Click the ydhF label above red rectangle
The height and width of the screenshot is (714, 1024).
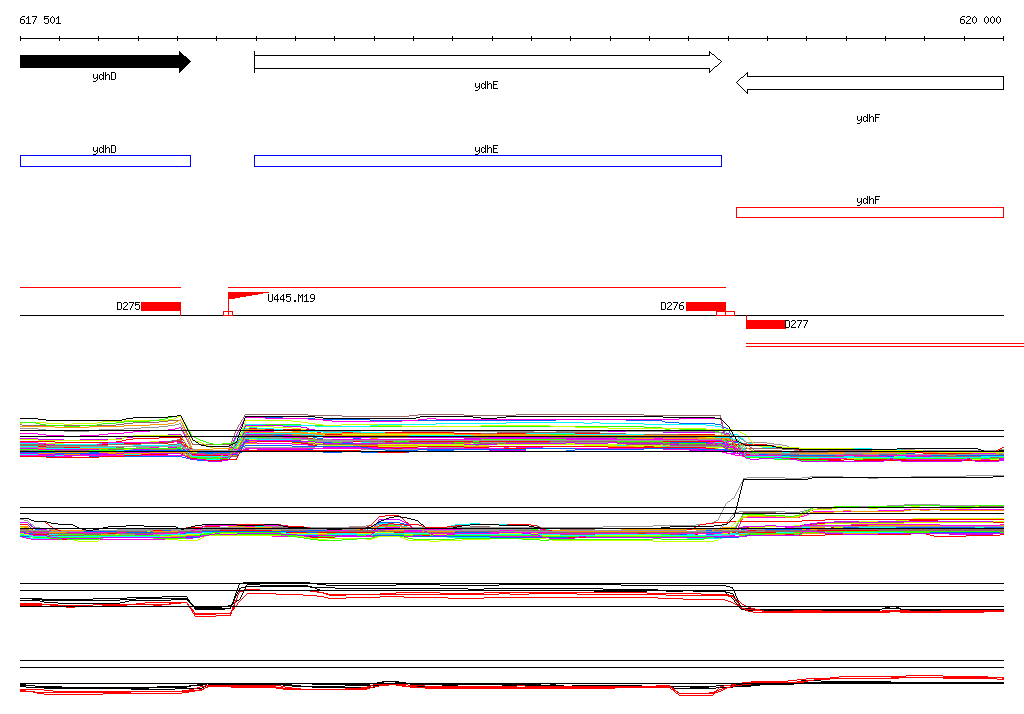coord(868,201)
